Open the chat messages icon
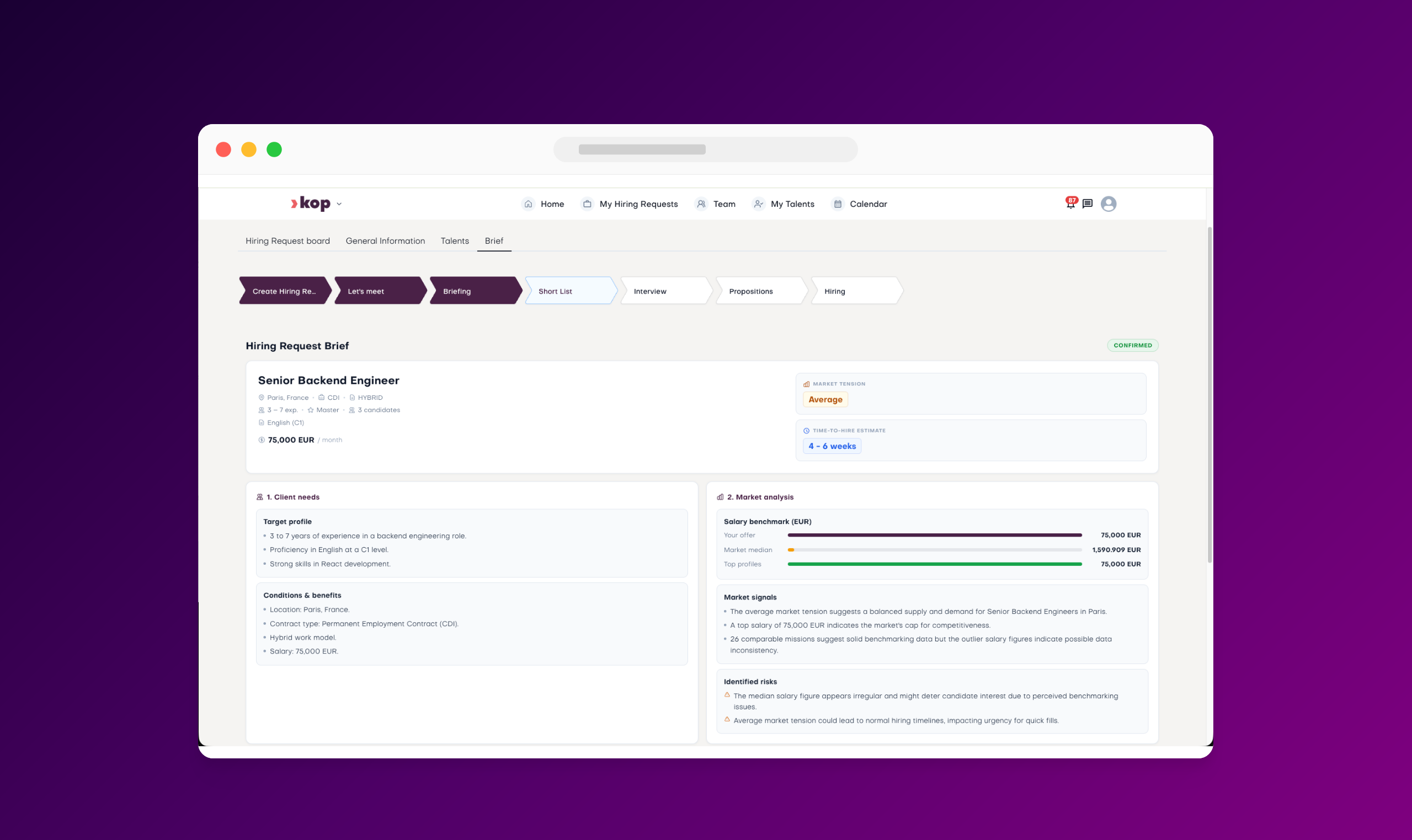 pos(1087,204)
